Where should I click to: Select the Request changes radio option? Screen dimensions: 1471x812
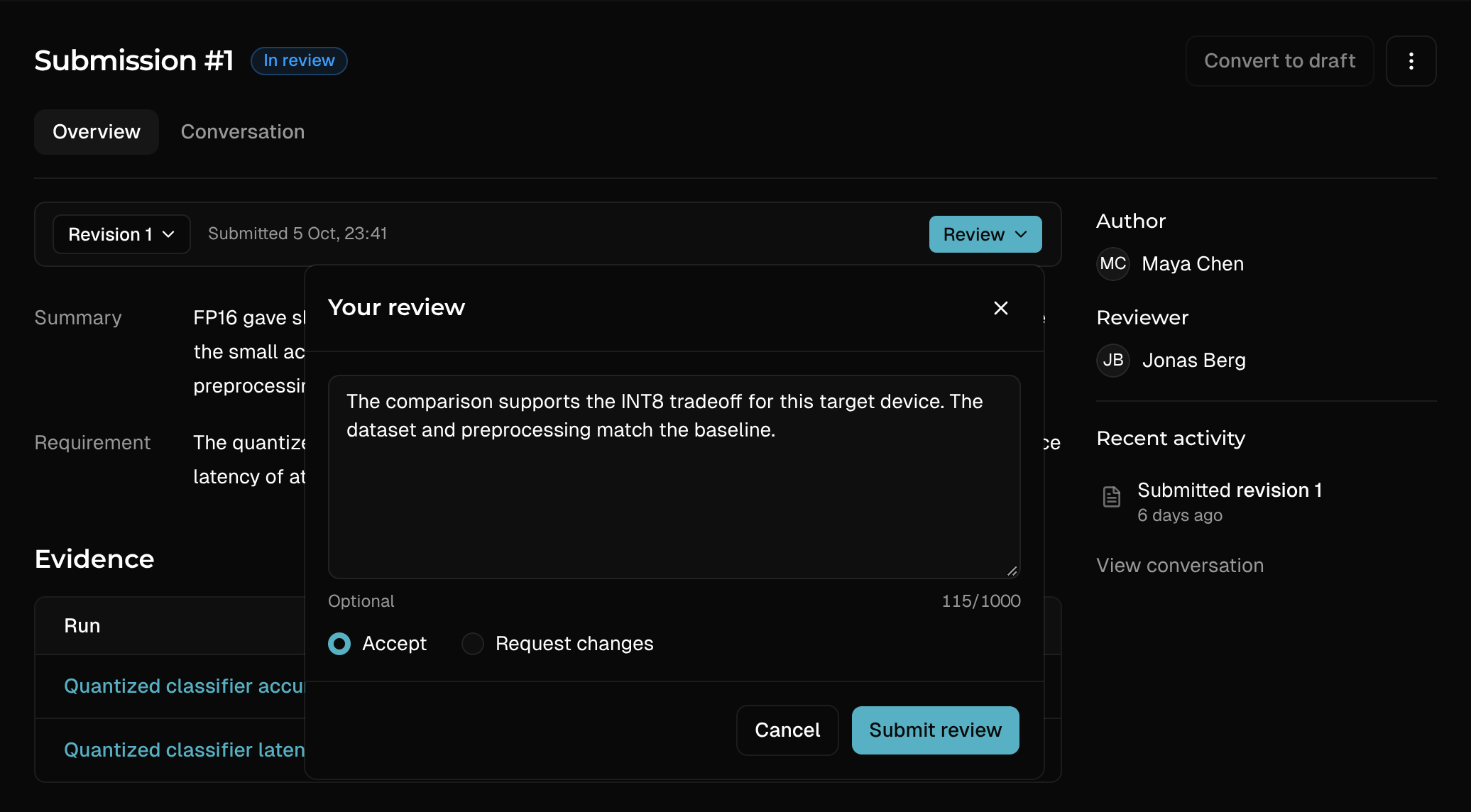473,644
